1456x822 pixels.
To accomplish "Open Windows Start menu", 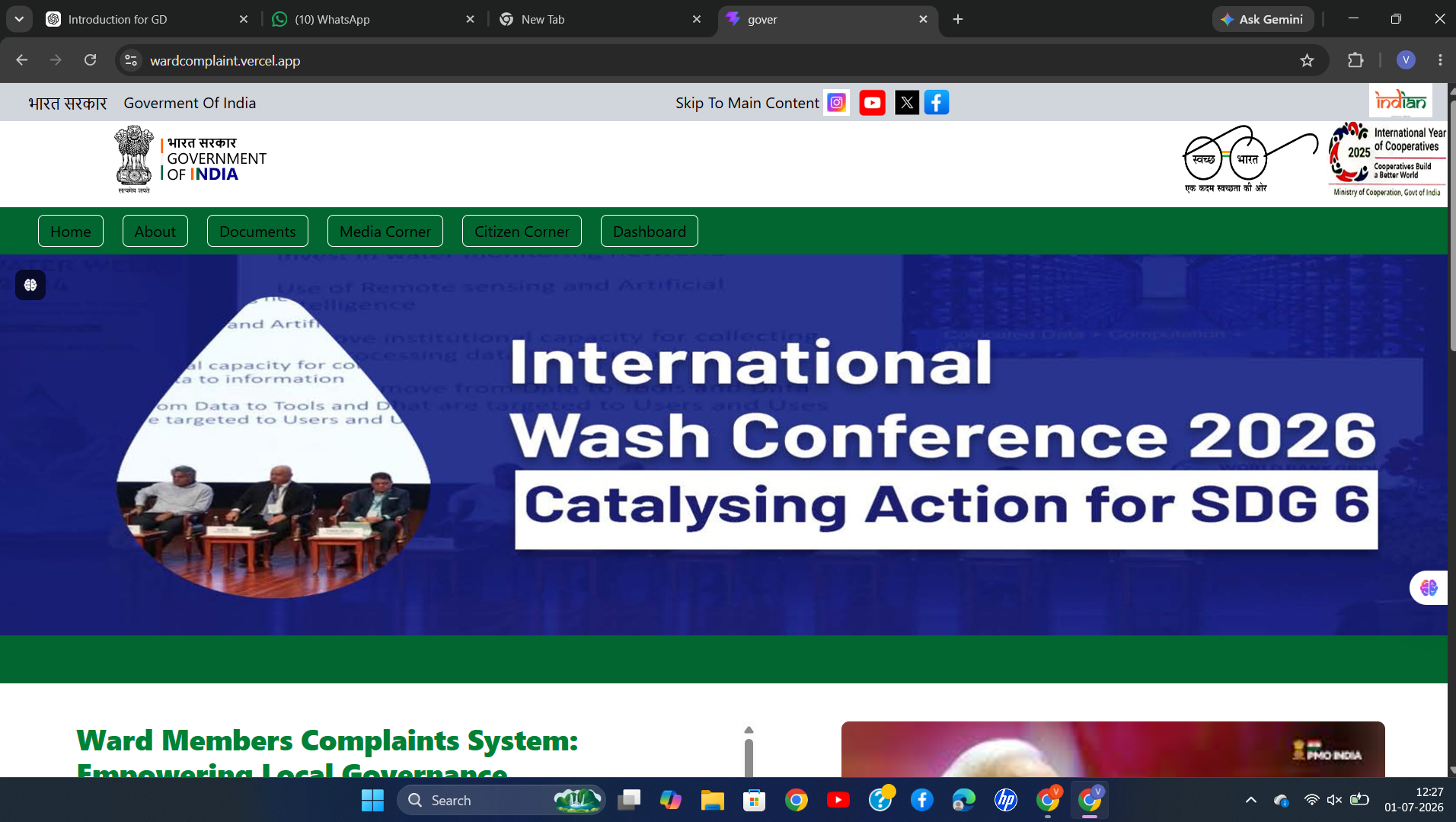I will click(372, 800).
